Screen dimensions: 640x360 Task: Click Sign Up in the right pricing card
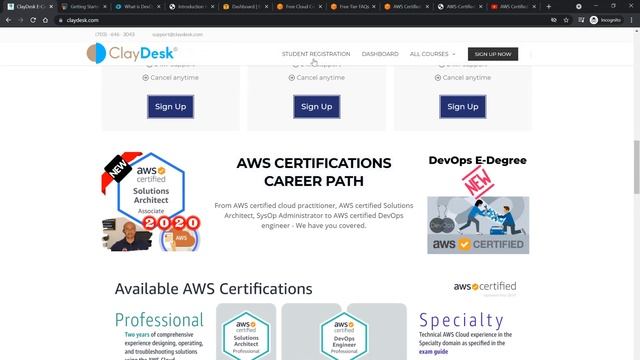tap(463, 107)
